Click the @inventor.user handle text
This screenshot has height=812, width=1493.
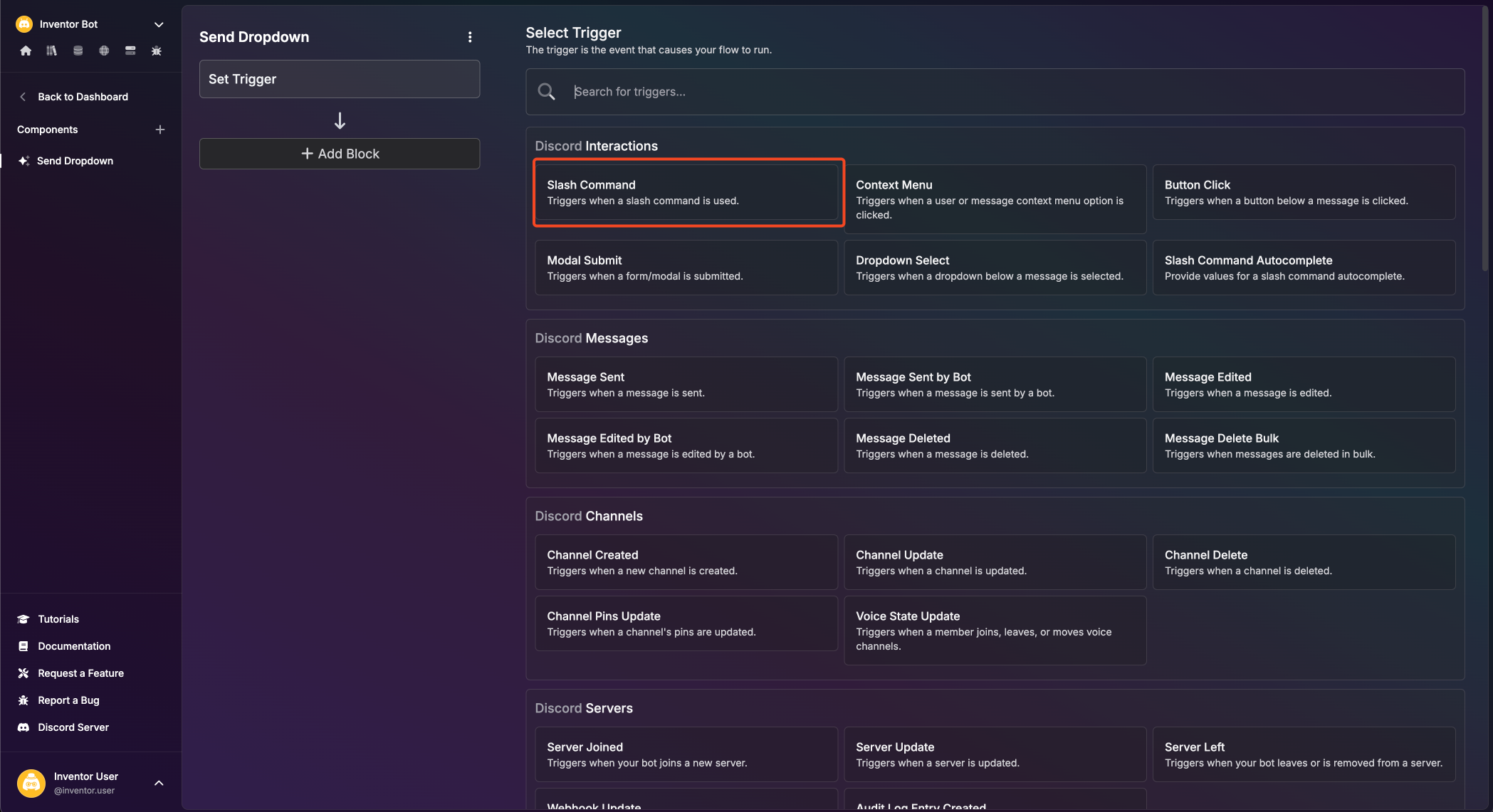[84, 791]
